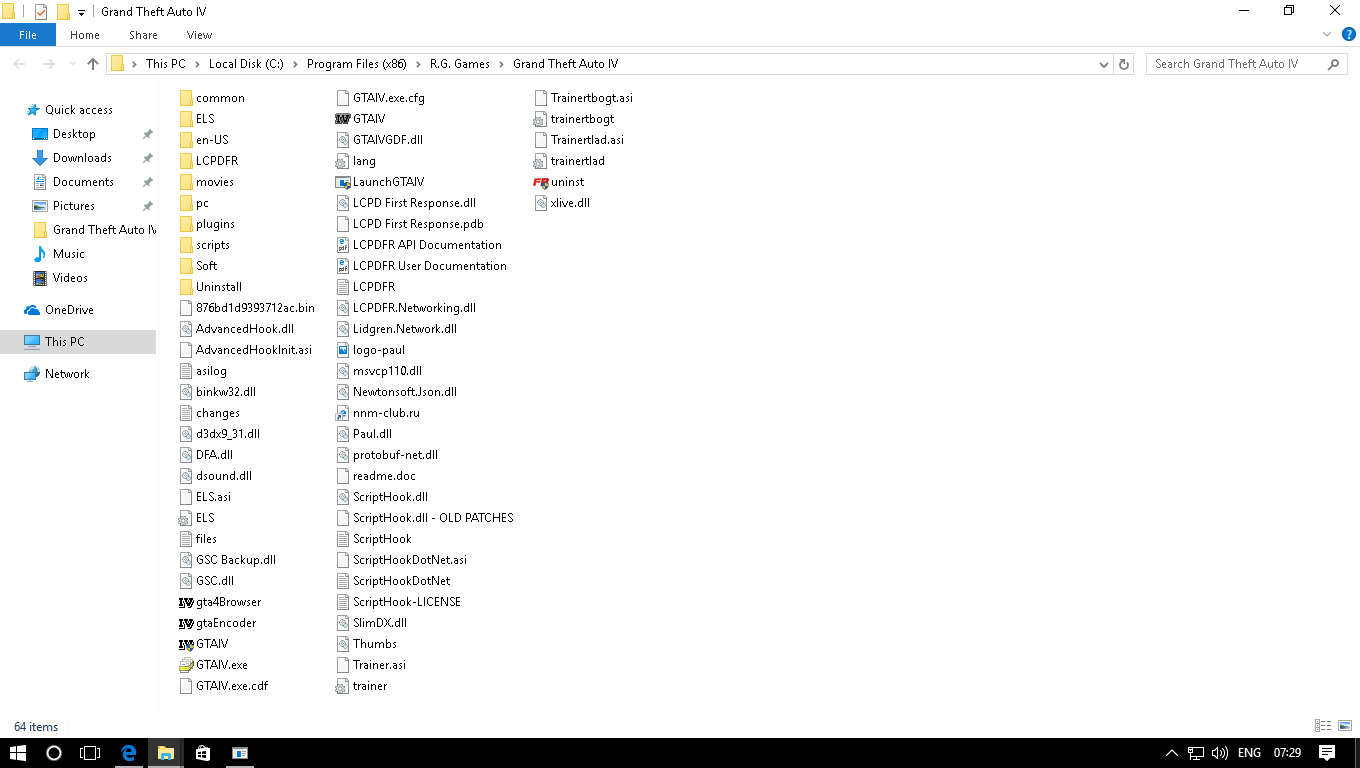Viewport: 1360px width, 768px height.
Task: Open Customize Quick Access Toolbar dropdown
Action: point(81,13)
